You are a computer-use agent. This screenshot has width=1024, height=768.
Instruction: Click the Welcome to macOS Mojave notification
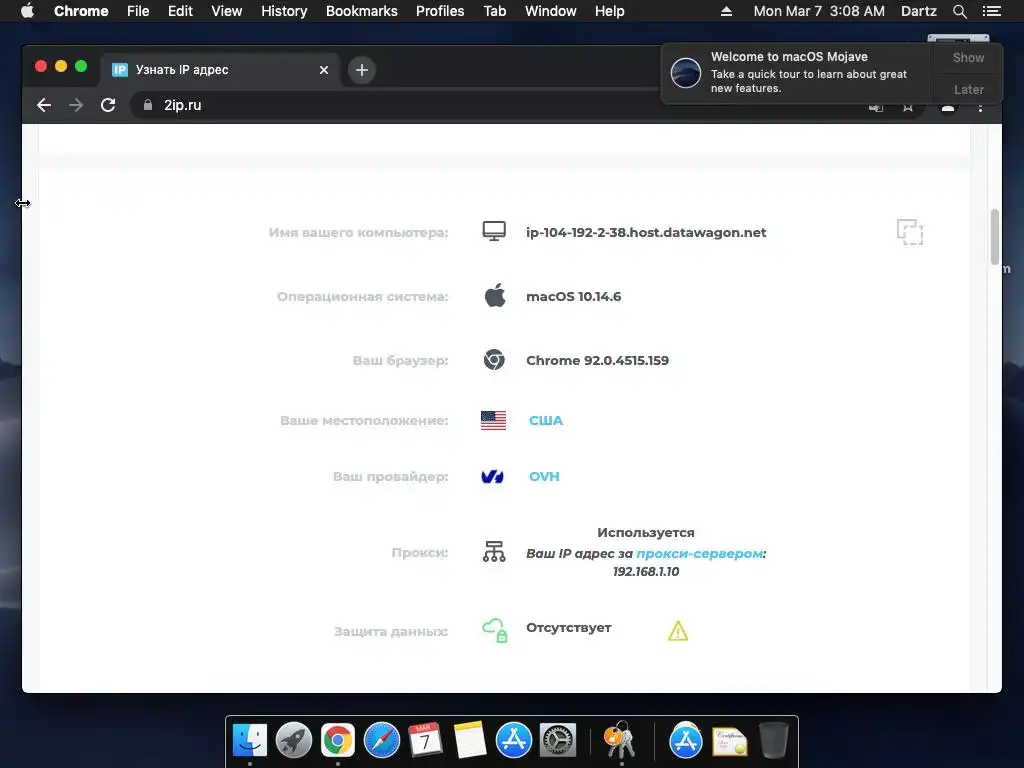point(798,72)
